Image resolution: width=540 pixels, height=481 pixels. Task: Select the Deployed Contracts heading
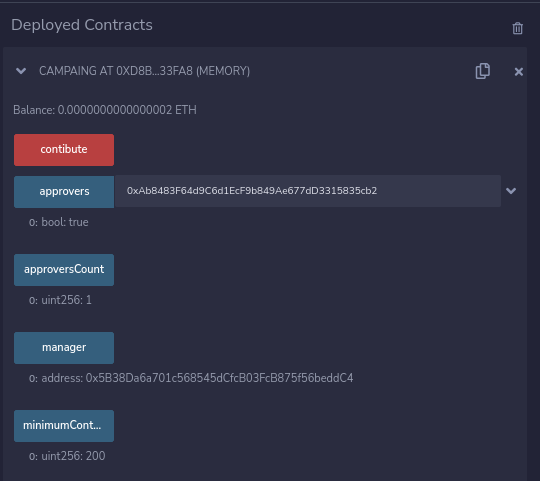[x=82, y=25]
